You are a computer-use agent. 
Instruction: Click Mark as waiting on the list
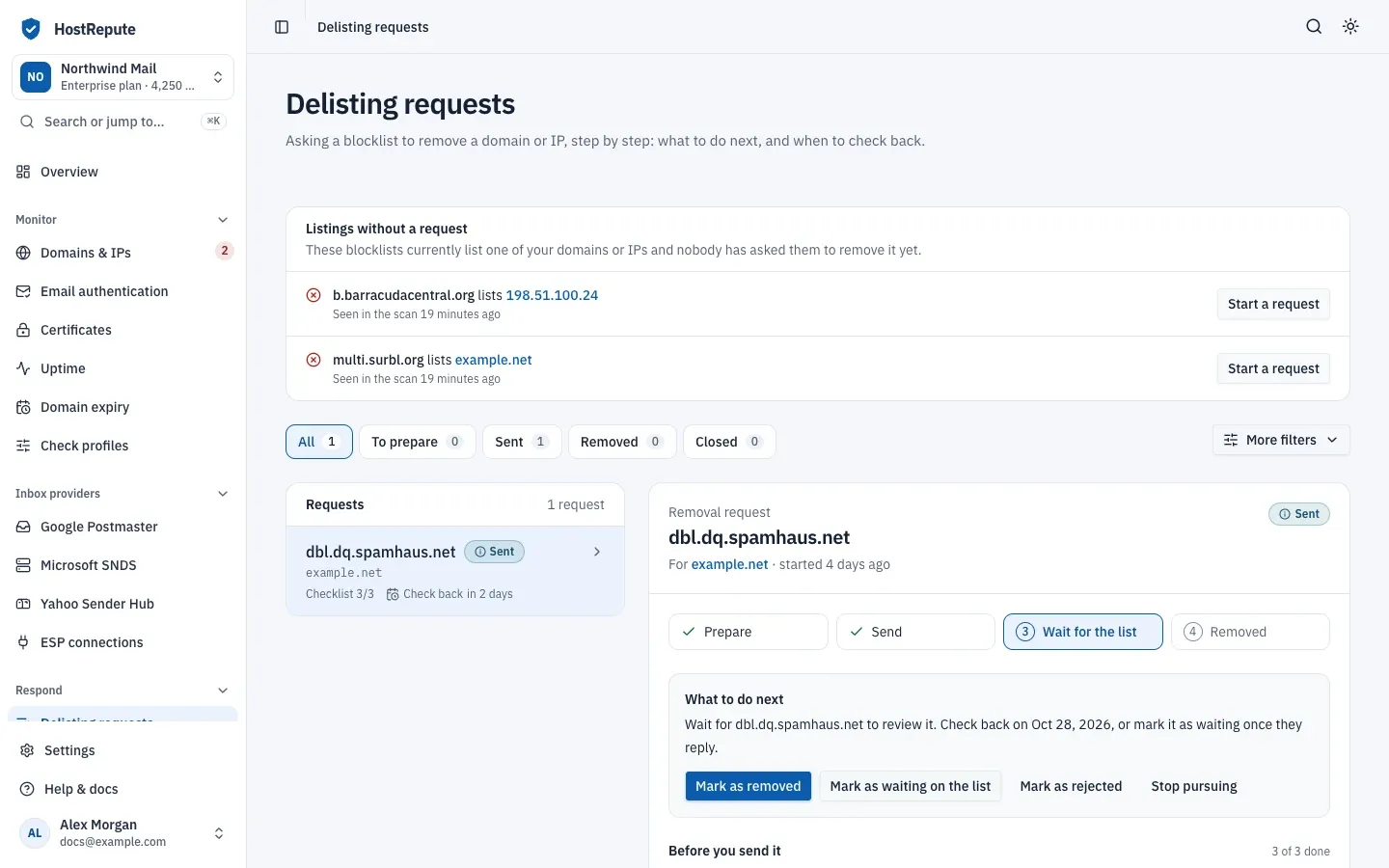[x=911, y=786]
